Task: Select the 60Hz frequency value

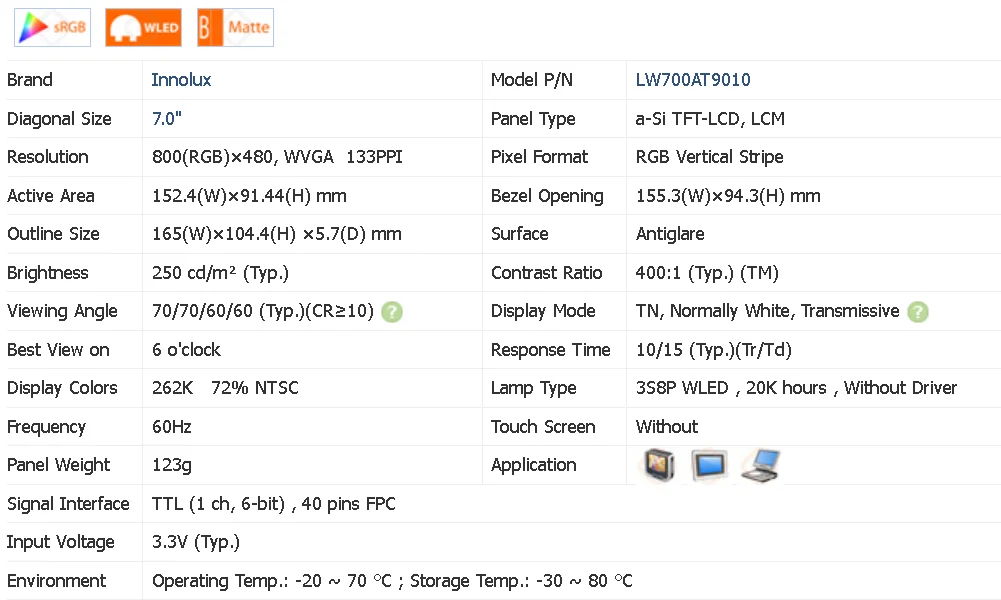Action: click(172, 427)
